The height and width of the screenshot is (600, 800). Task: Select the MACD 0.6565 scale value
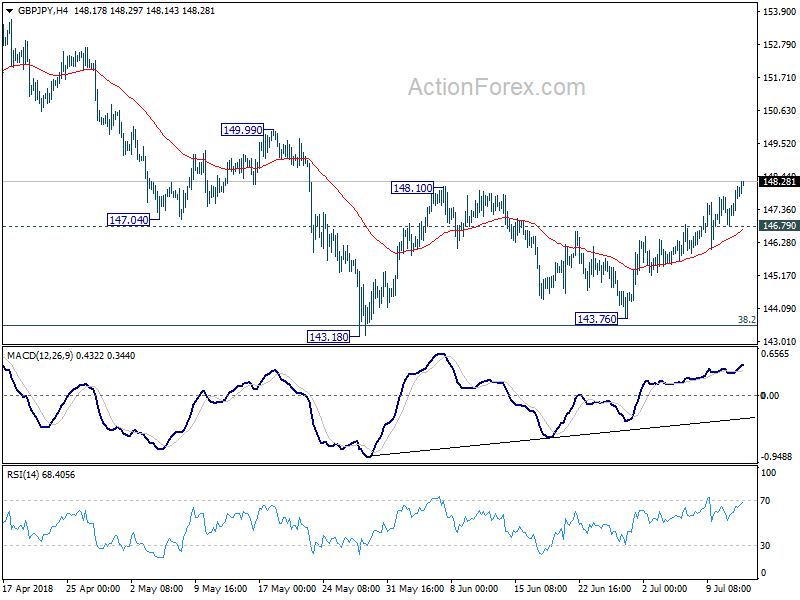774,354
